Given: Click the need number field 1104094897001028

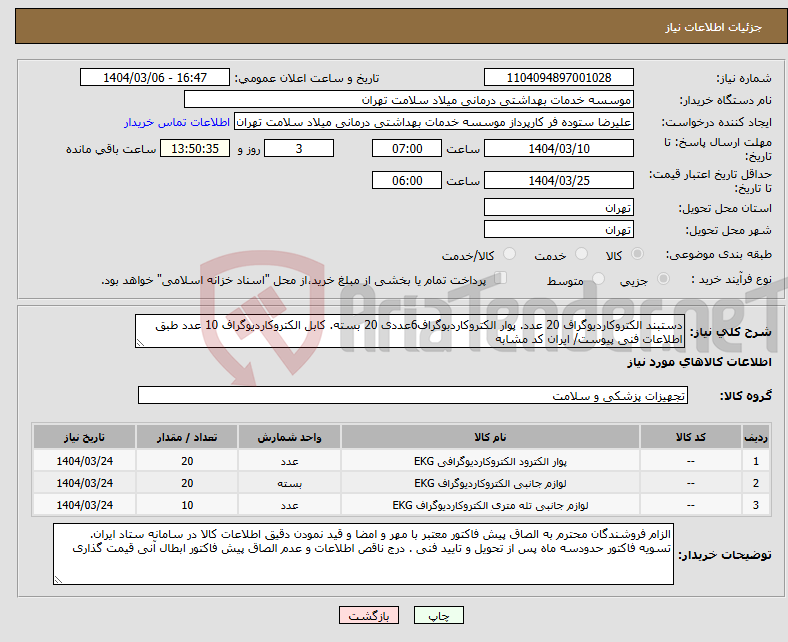Looking at the screenshot, I should [x=559, y=77].
